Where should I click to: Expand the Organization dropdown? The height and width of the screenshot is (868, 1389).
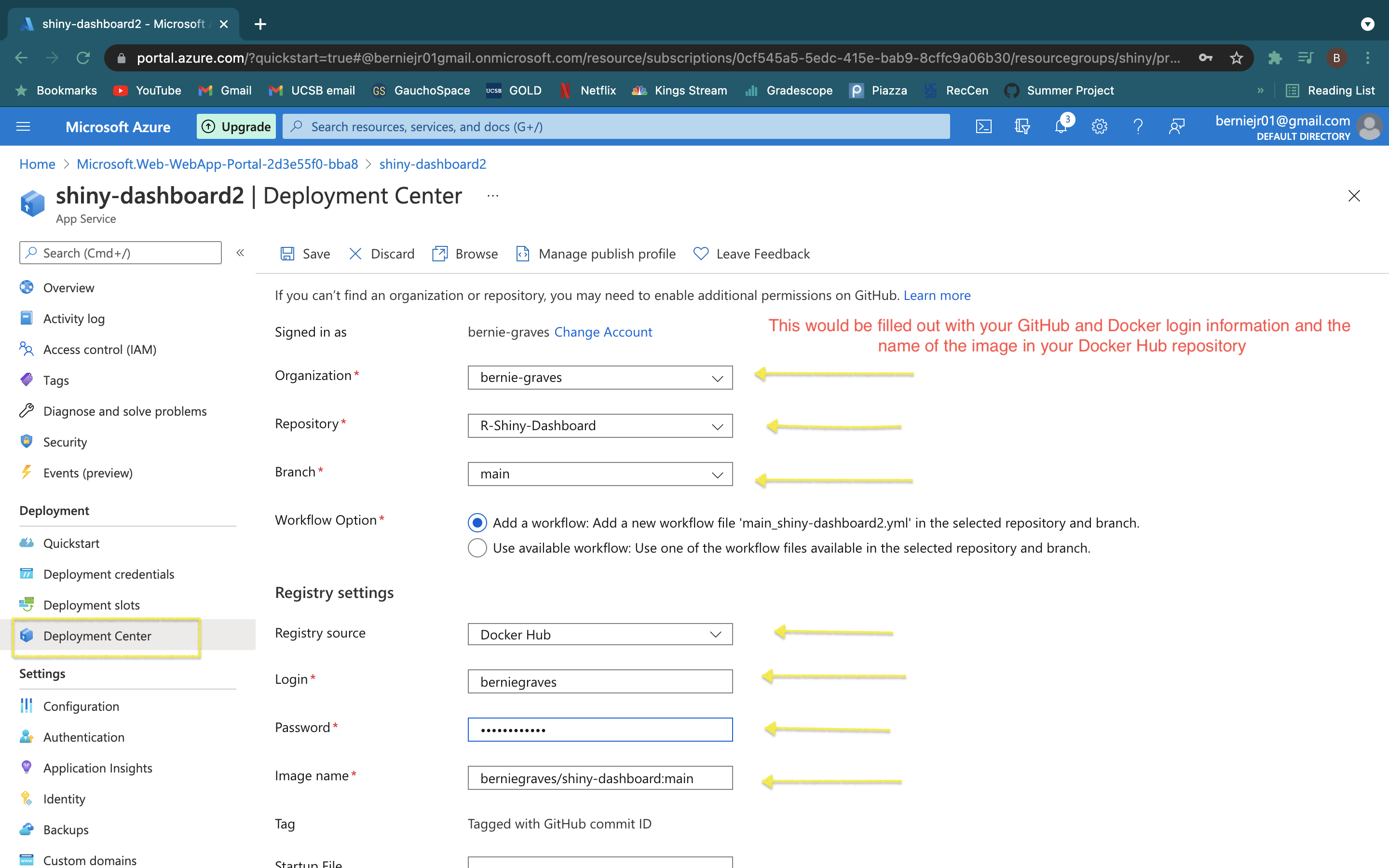tap(600, 378)
